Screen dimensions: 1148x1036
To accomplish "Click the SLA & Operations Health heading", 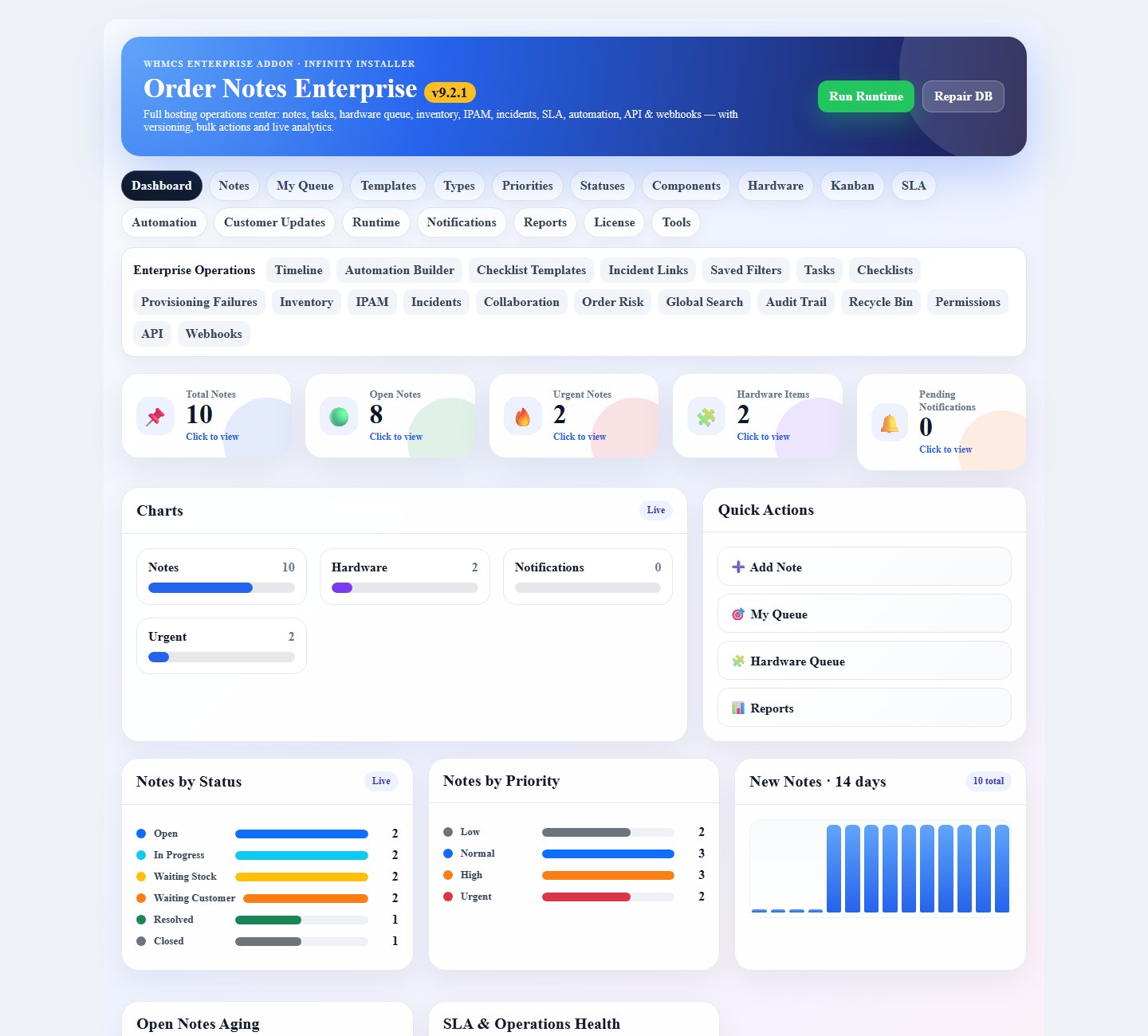I will [x=532, y=1024].
